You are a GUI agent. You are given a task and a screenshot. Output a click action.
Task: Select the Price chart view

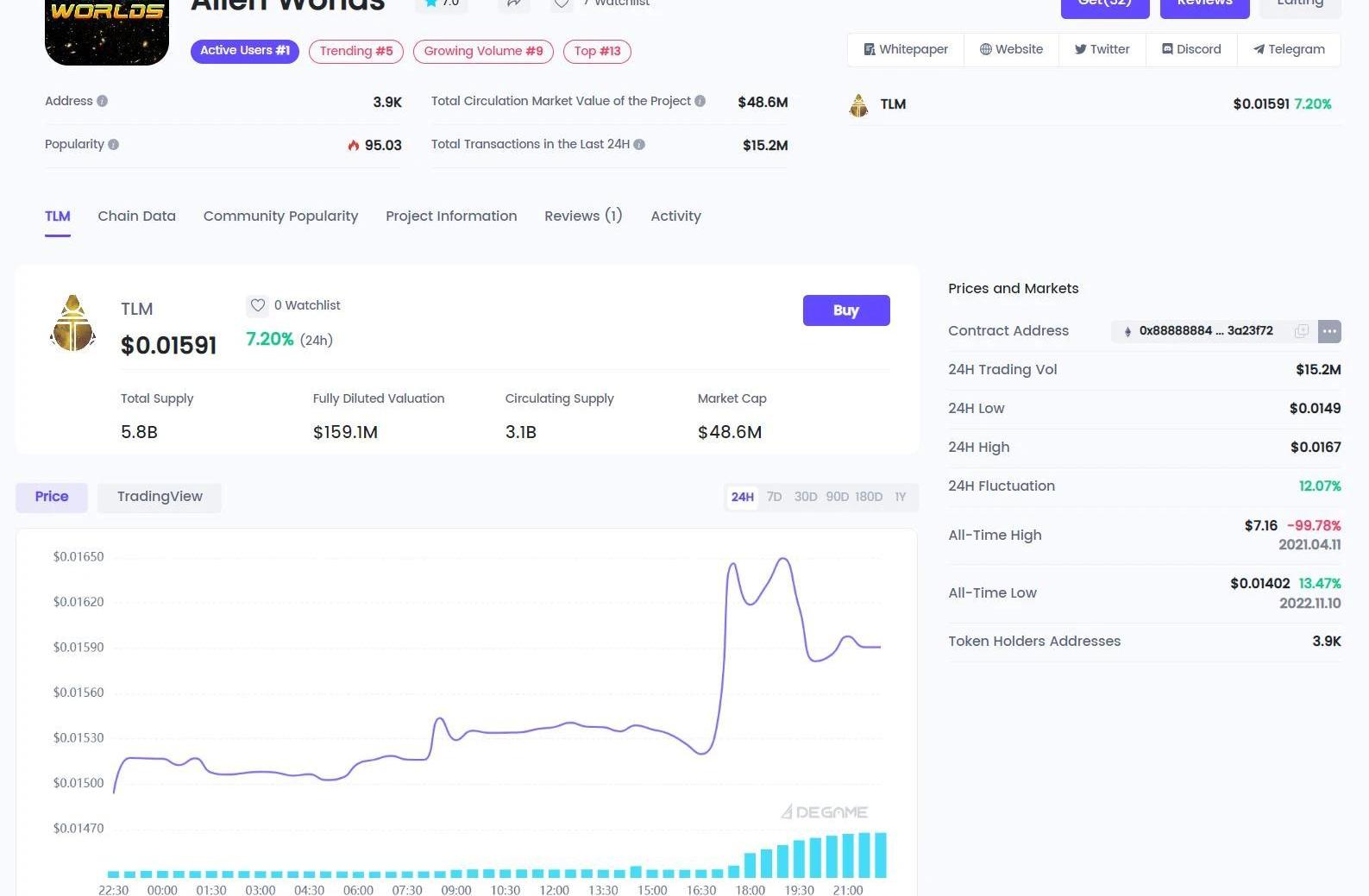[x=52, y=497]
